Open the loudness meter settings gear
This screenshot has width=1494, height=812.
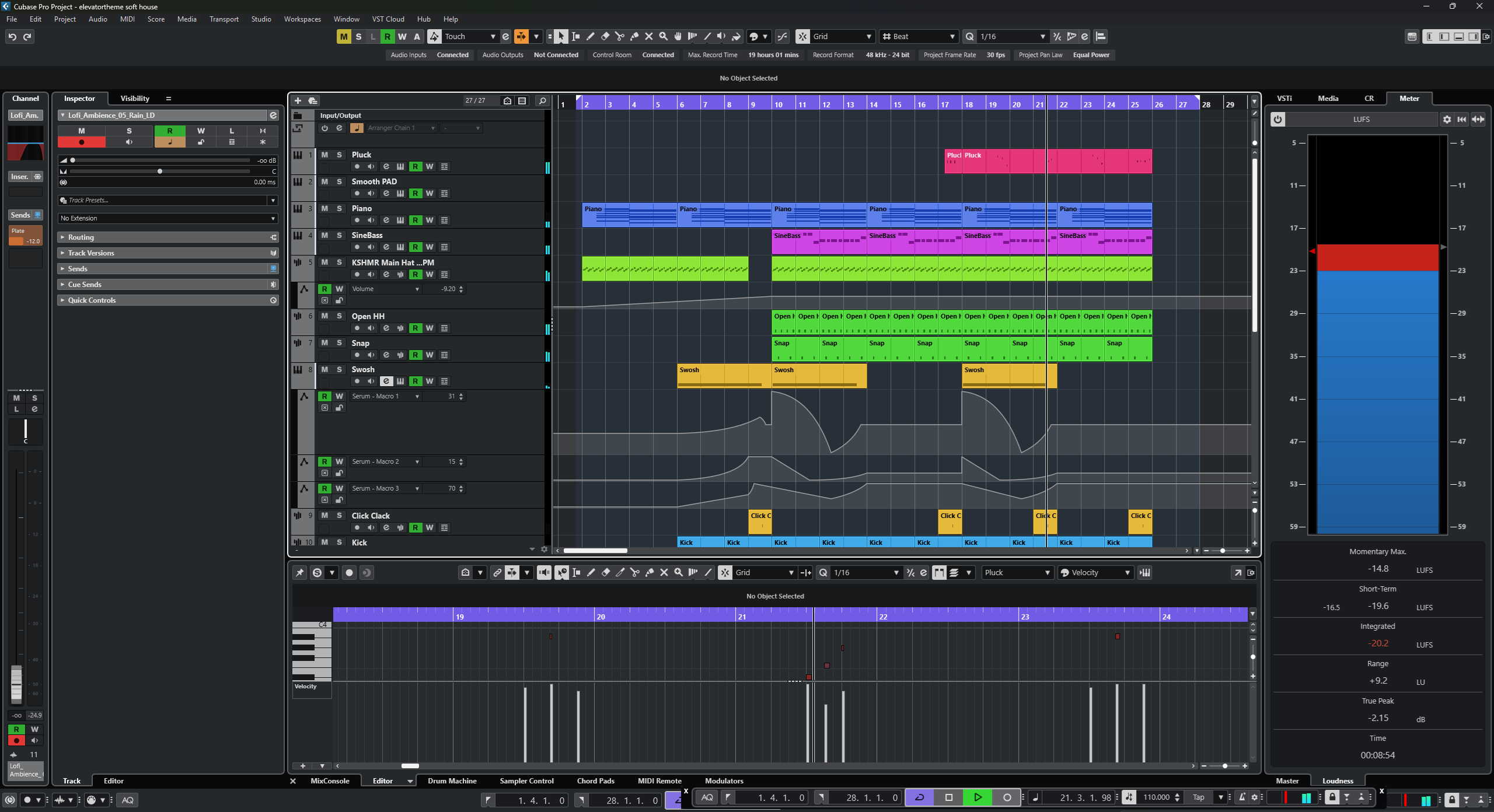coord(1447,119)
